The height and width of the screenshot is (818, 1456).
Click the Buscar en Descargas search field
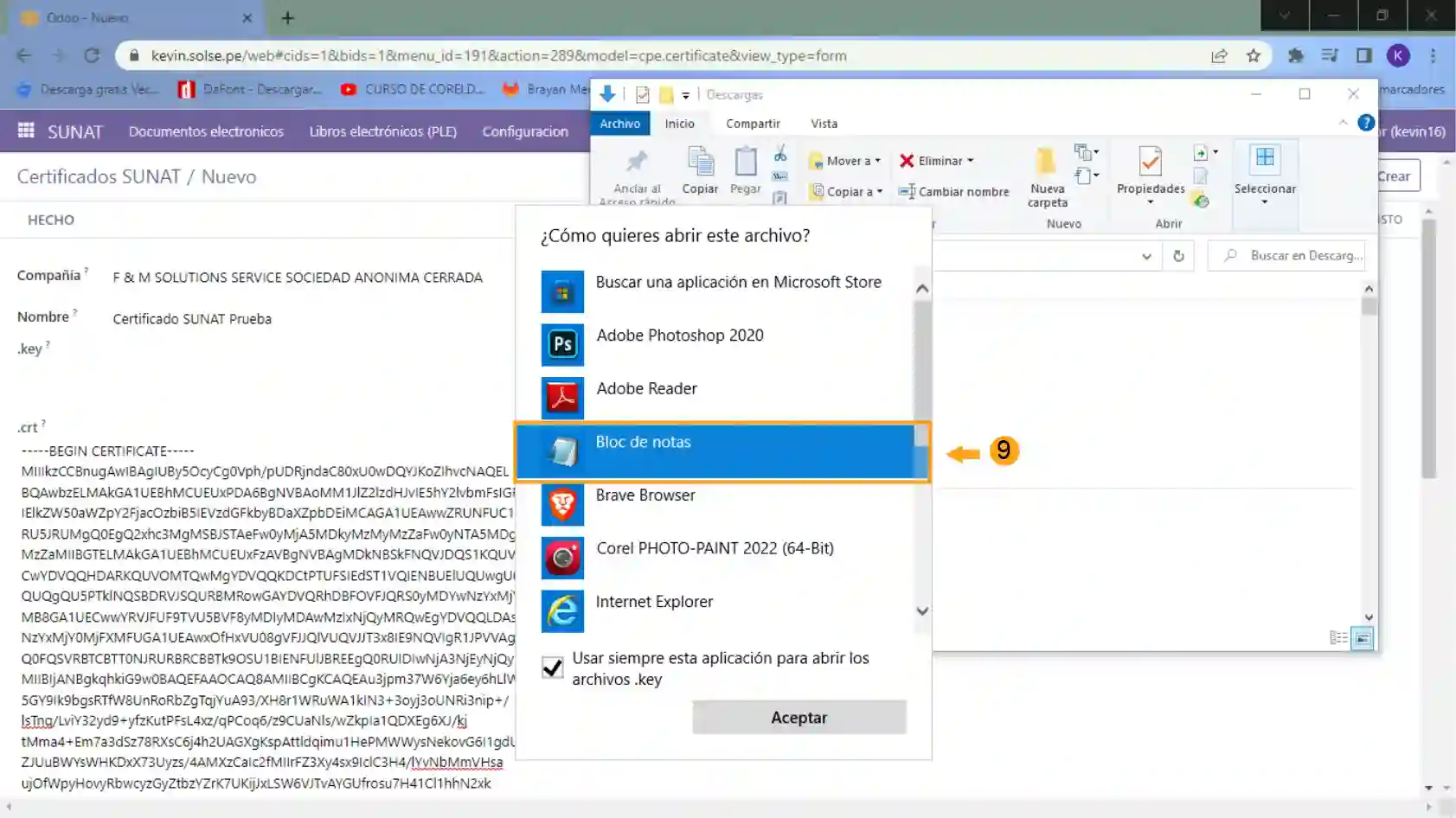[1286, 255]
